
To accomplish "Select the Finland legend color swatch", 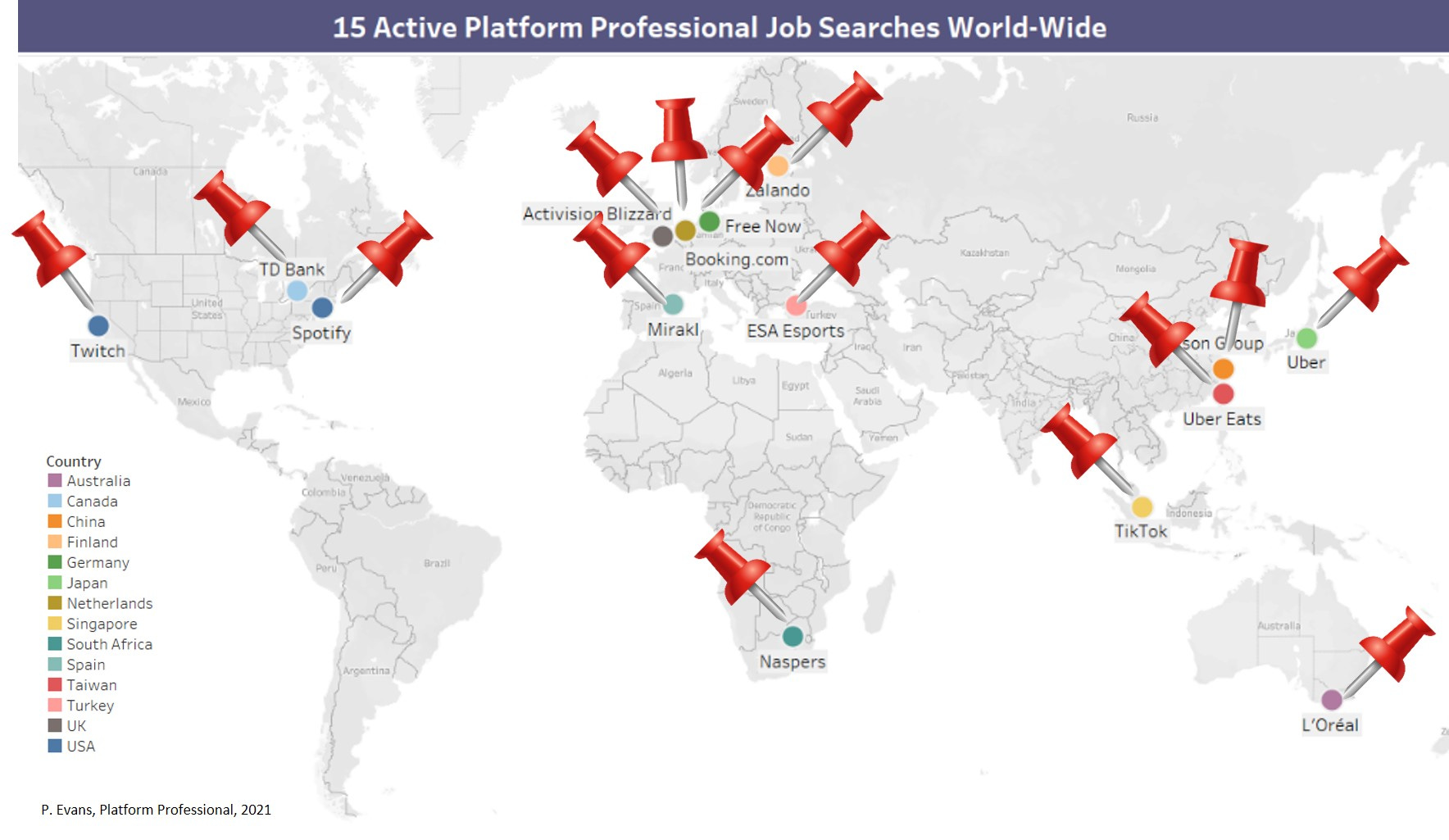I will point(55,542).
